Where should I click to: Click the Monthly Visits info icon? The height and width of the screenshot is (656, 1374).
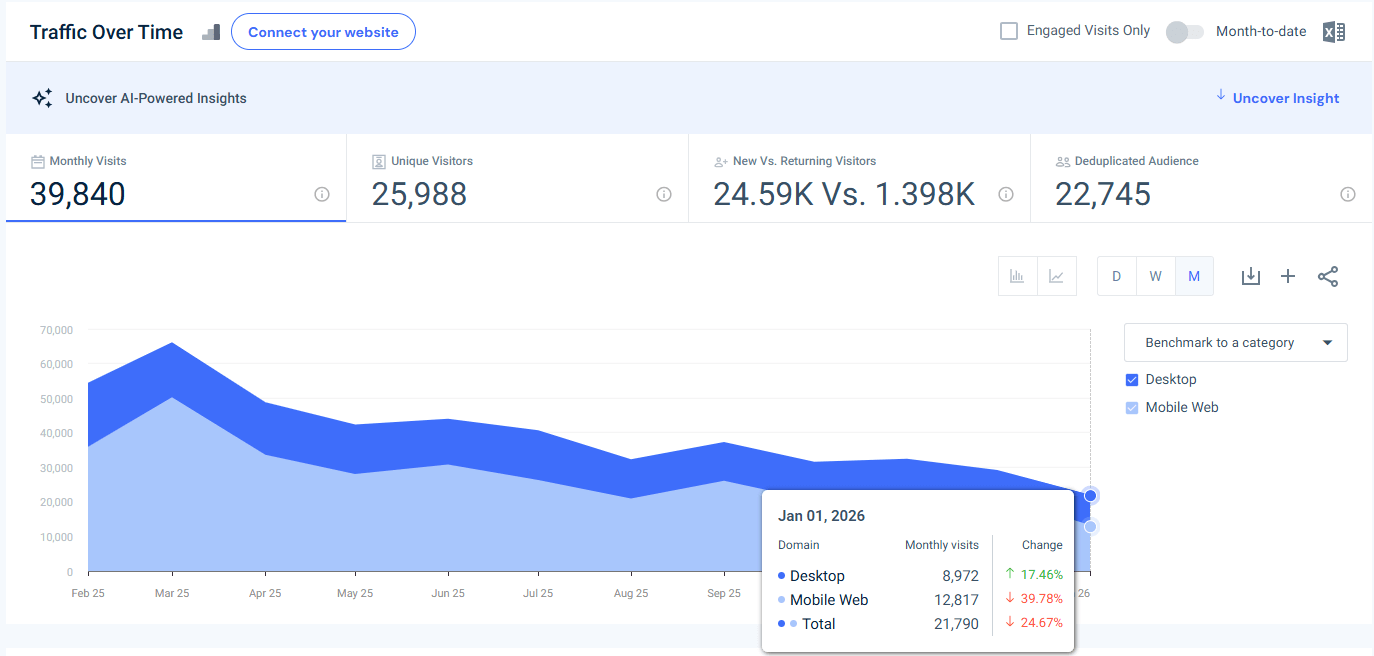(x=321, y=195)
